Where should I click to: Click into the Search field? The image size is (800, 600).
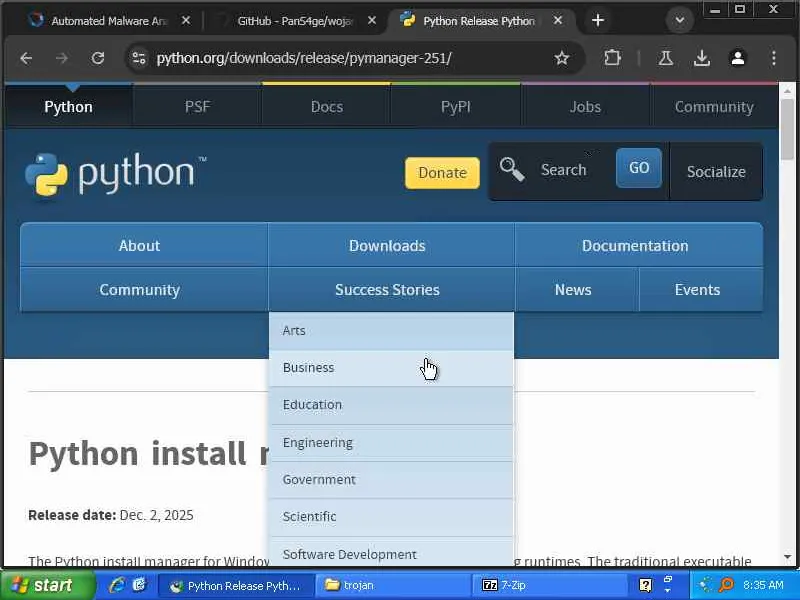tap(566, 169)
